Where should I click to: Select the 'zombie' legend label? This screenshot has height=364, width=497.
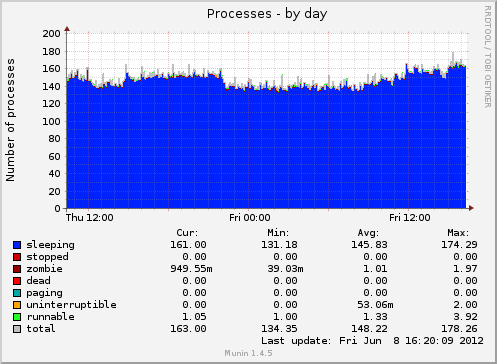(44, 269)
